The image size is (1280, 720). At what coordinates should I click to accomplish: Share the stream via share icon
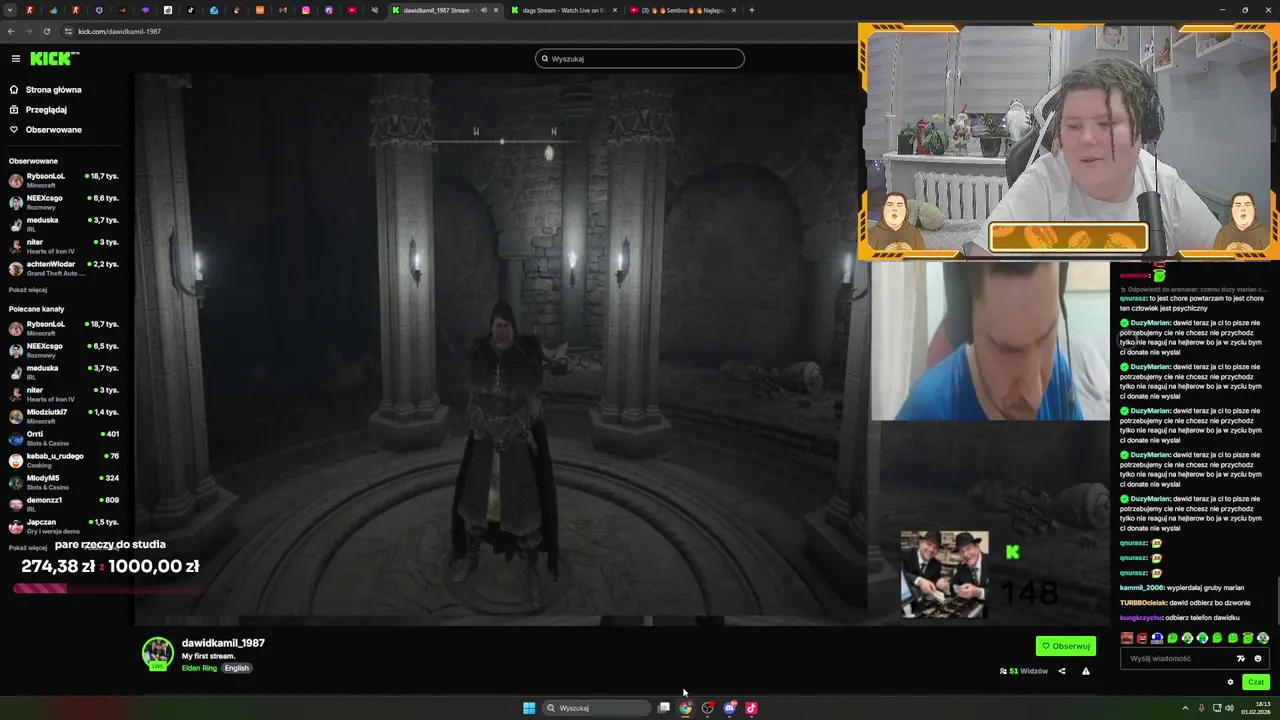coord(1062,671)
